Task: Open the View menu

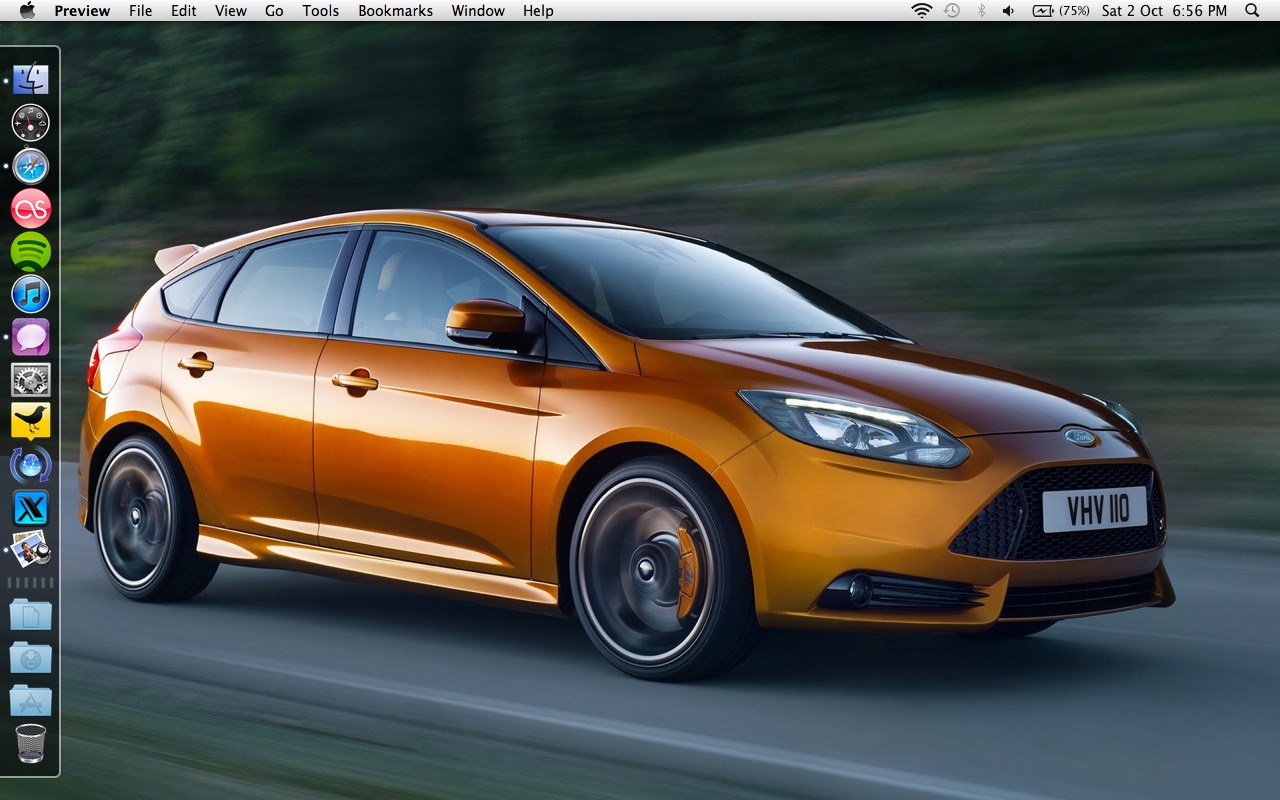Action: tap(231, 11)
